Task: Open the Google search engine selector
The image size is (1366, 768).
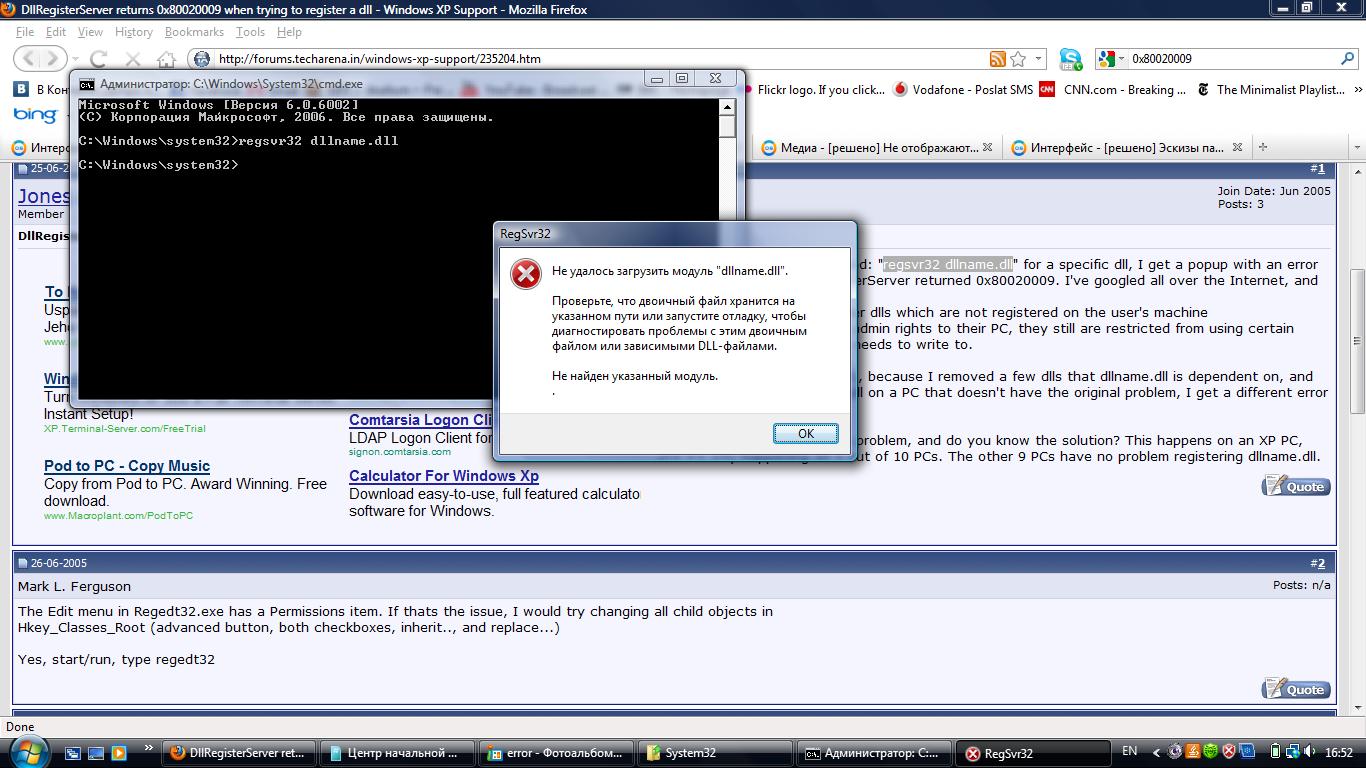Action: pos(1112,59)
